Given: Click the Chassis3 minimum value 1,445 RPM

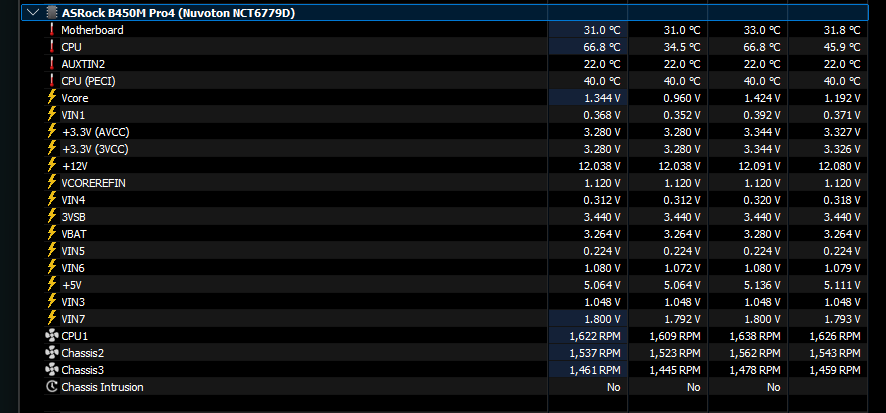Looking at the screenshot, I should [x=676, y=370].
